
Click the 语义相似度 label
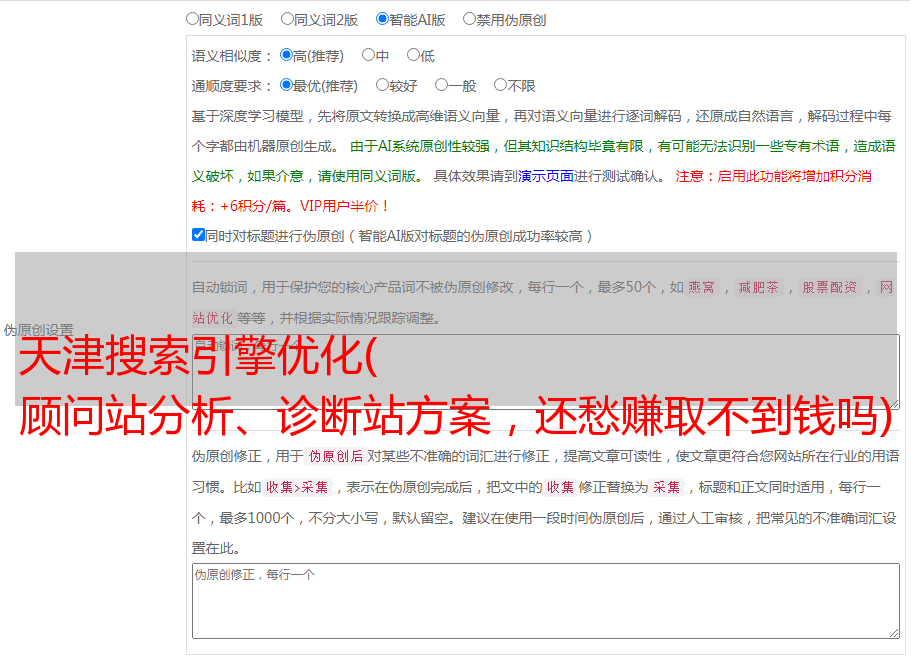[x=232, y=56]
